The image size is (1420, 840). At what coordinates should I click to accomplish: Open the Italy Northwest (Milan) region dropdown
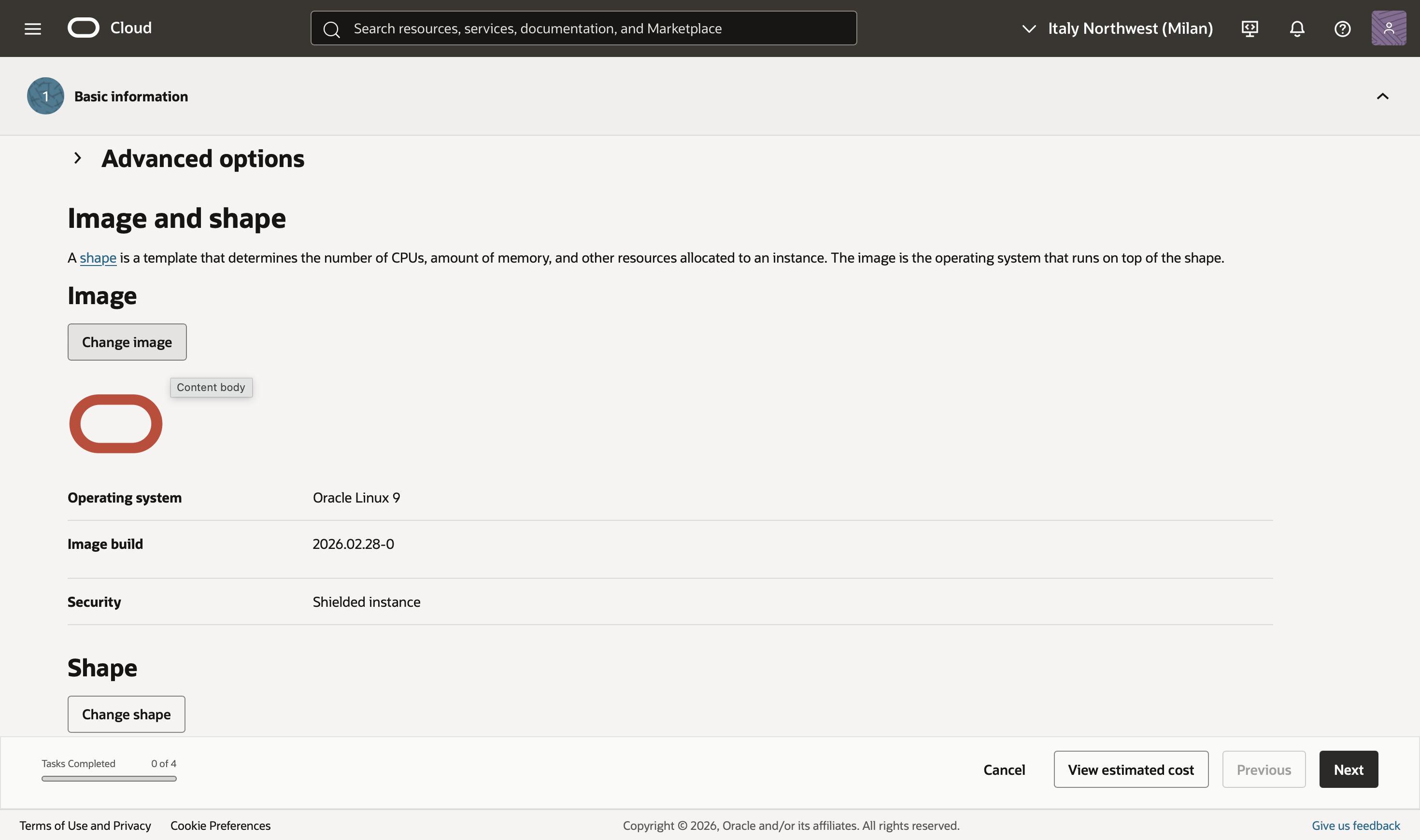1118,28
